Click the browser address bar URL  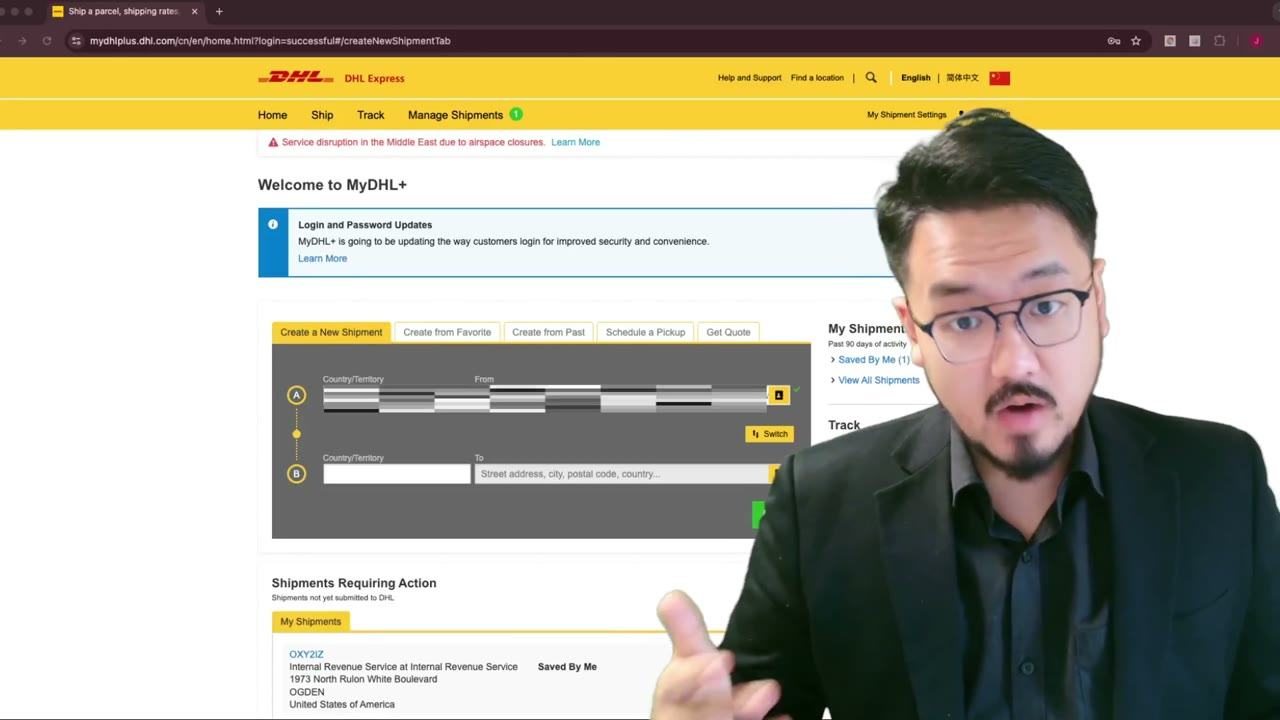click(270, 41)
